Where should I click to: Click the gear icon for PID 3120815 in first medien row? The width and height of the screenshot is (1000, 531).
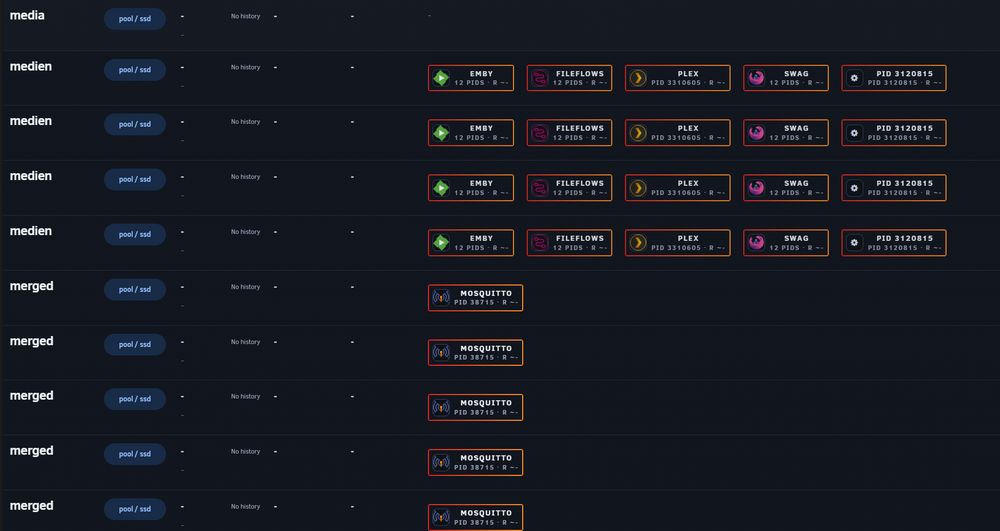pos(854,78)
